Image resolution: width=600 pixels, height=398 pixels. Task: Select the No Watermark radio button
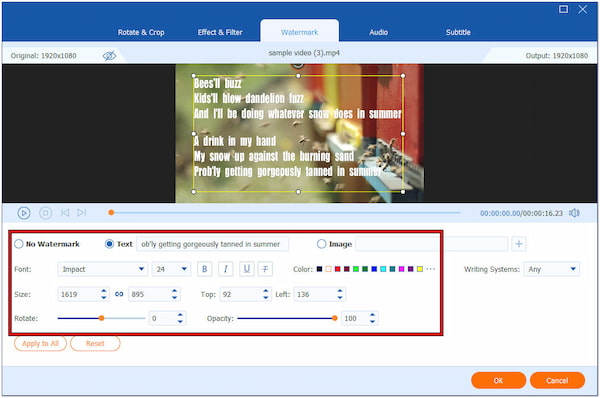(19, 244)
